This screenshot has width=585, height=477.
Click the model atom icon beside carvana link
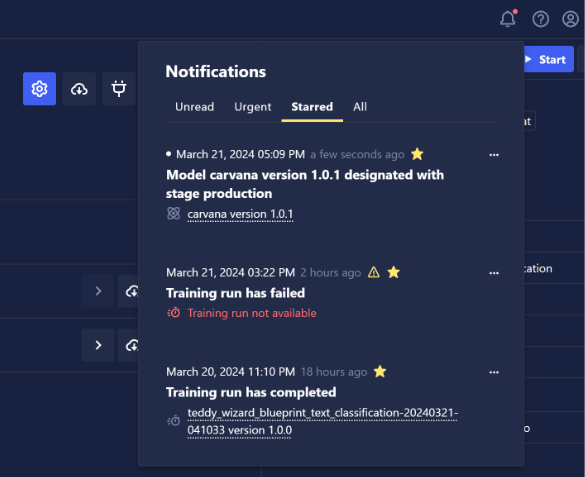coord(173,214)
